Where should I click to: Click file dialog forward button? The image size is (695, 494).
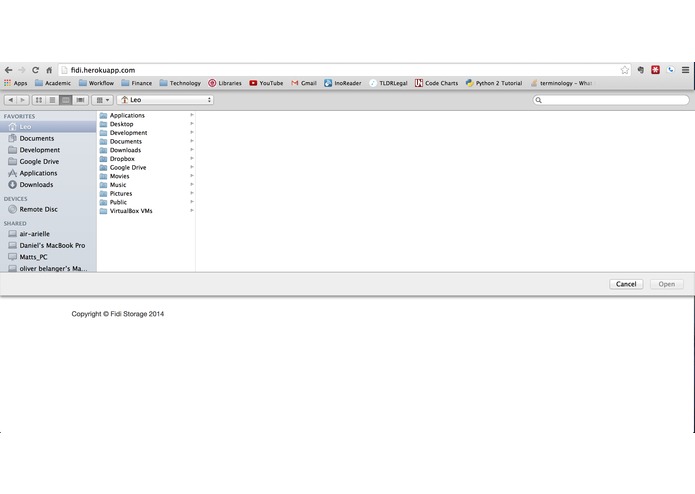coord(23,100)
